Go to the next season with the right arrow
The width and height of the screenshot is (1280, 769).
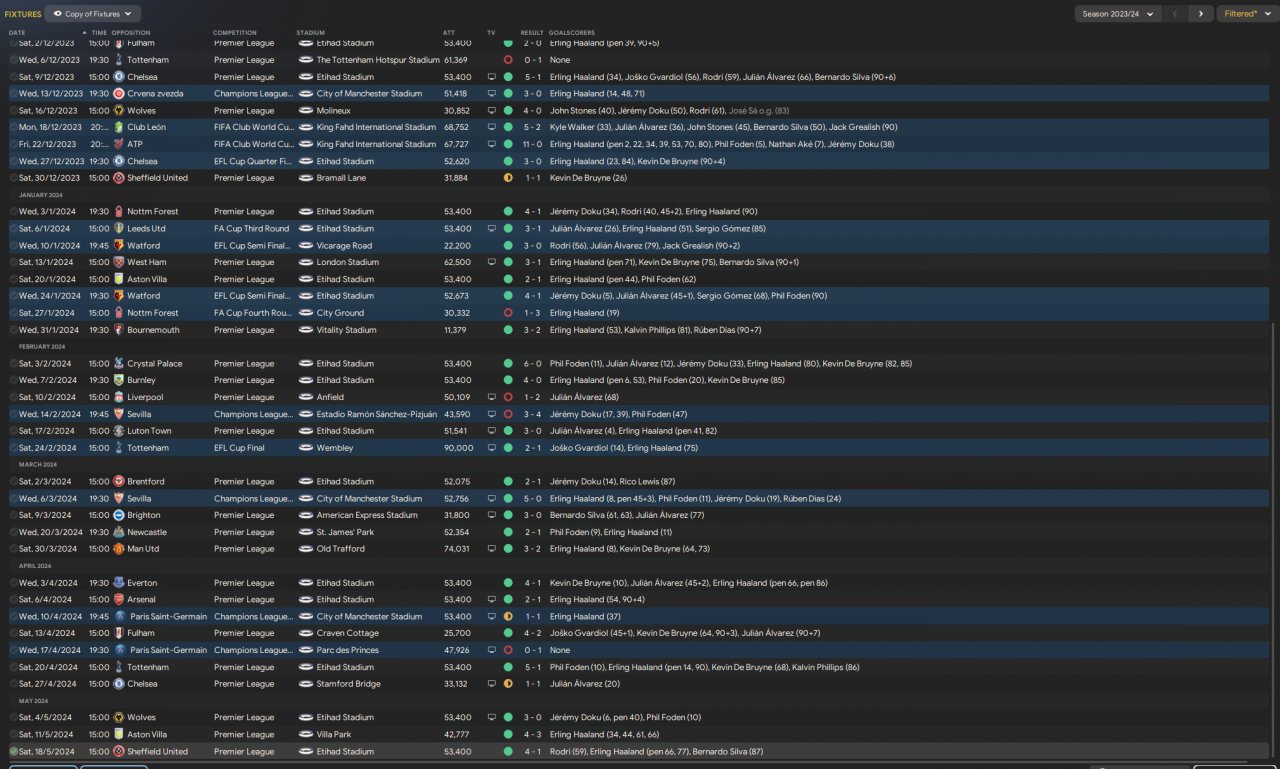click(x=1201, y=14)
